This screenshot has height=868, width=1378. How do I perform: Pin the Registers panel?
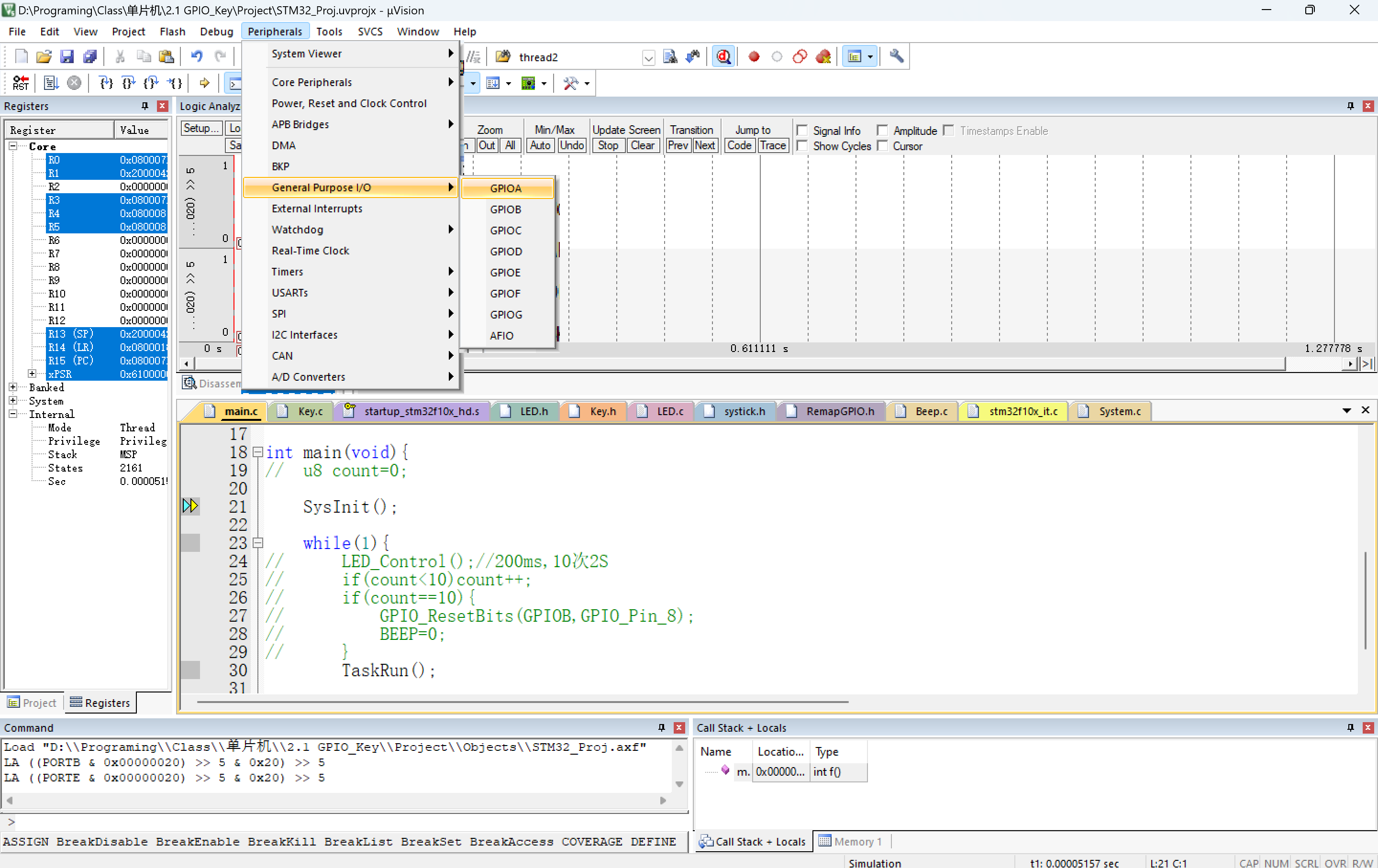click(145, 106)
